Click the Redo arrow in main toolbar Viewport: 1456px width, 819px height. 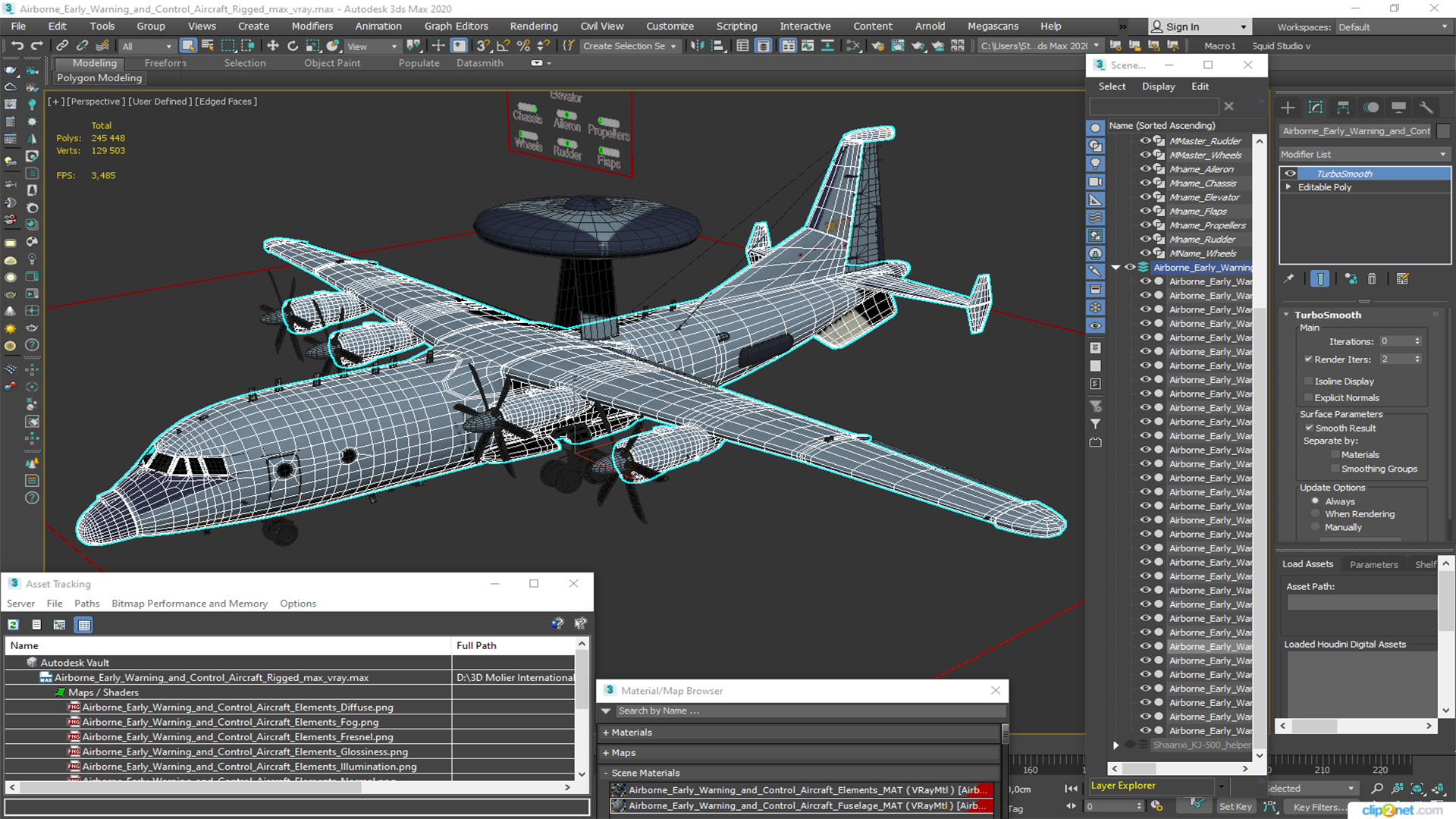pyautogui.click(x=36, y=46)
